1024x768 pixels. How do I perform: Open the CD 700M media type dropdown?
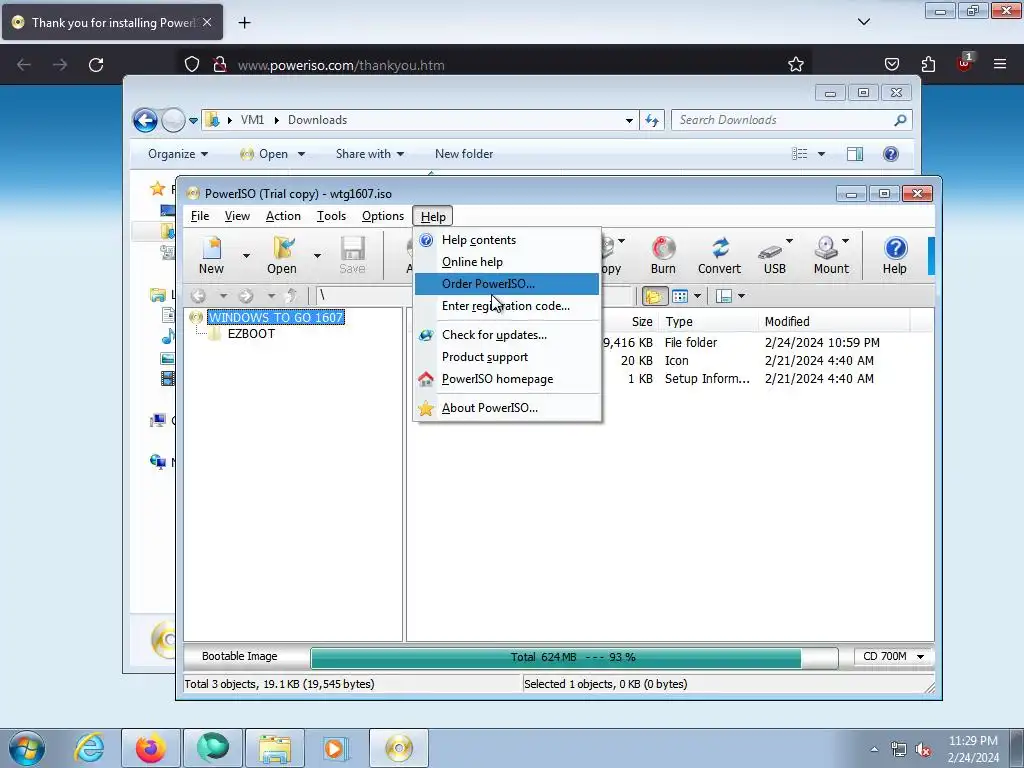click(x=894, y=656)
